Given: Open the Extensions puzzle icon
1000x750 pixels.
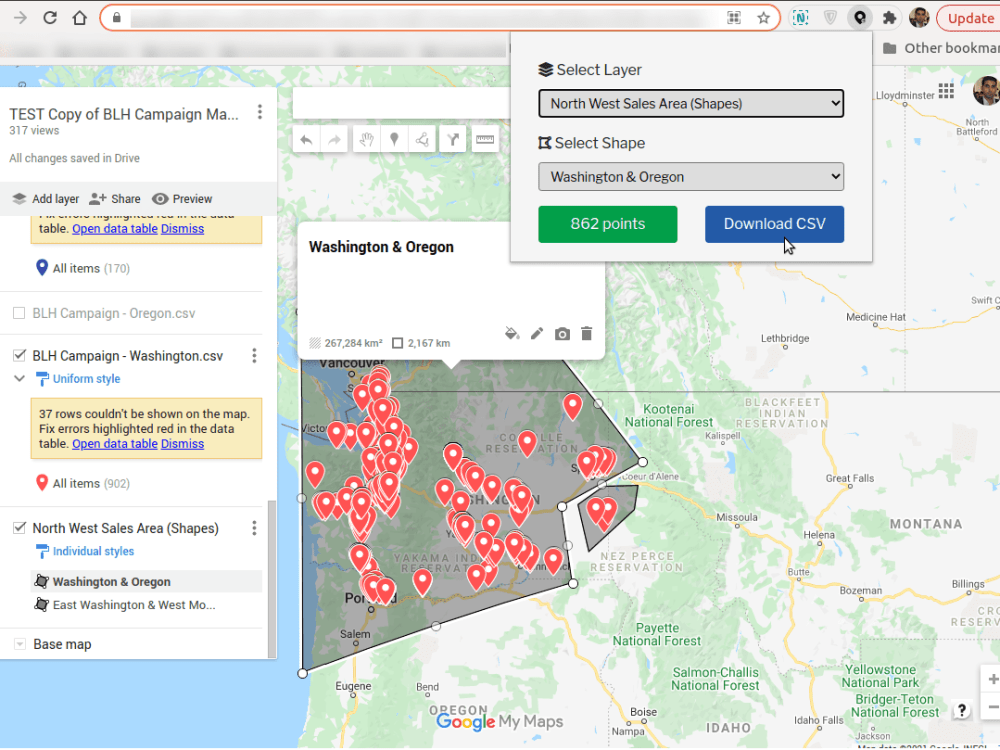Looking at the screenshot, I should (889, 18).
